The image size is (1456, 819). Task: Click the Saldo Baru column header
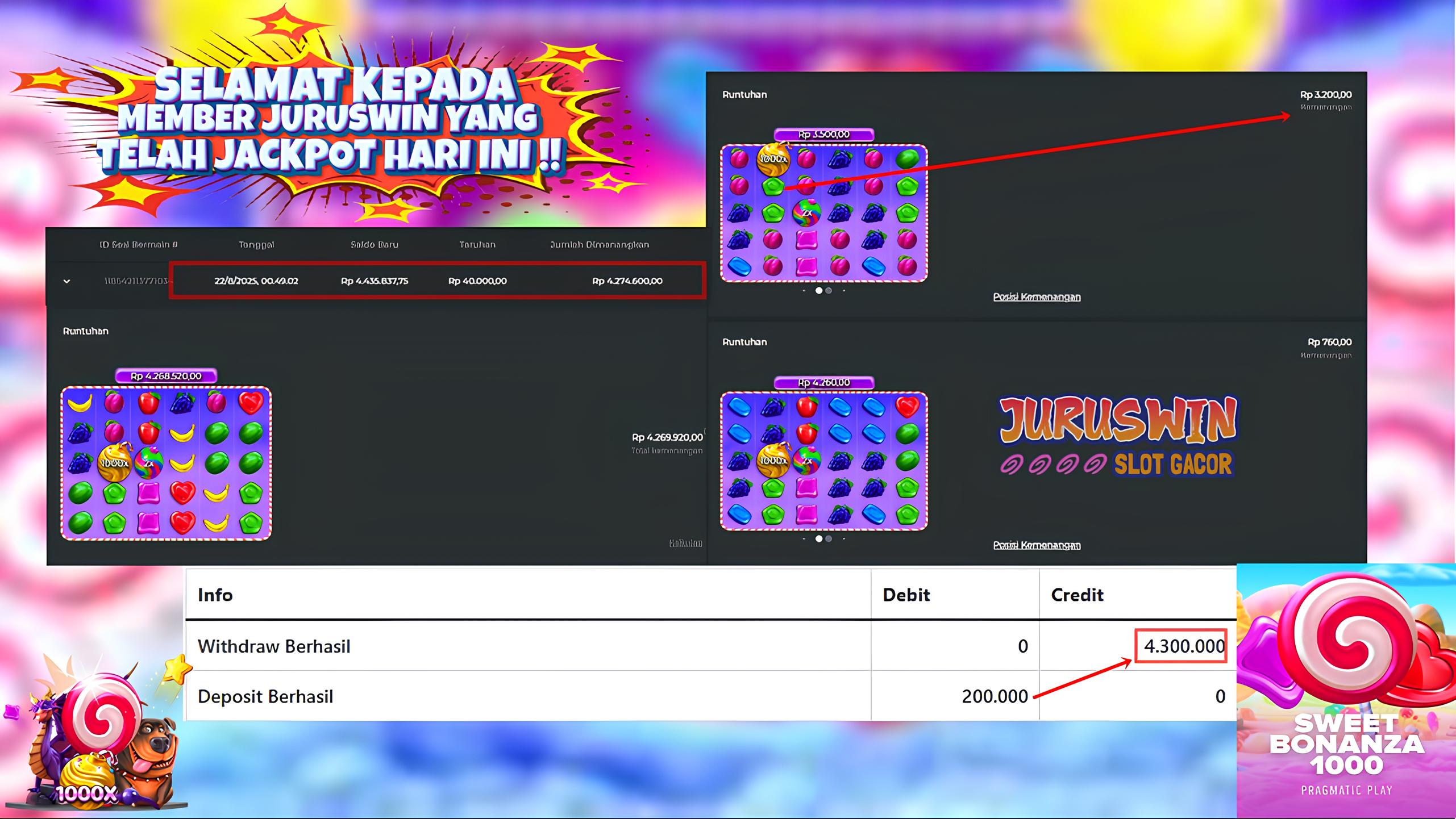pyautogui.click(x=375, y=245)
